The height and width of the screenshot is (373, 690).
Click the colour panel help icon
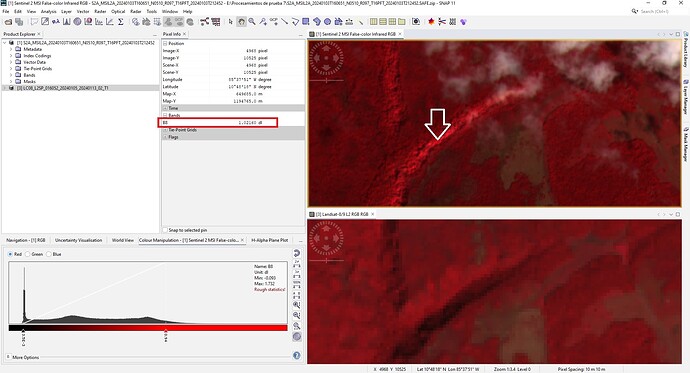click(x=297, y=355)
